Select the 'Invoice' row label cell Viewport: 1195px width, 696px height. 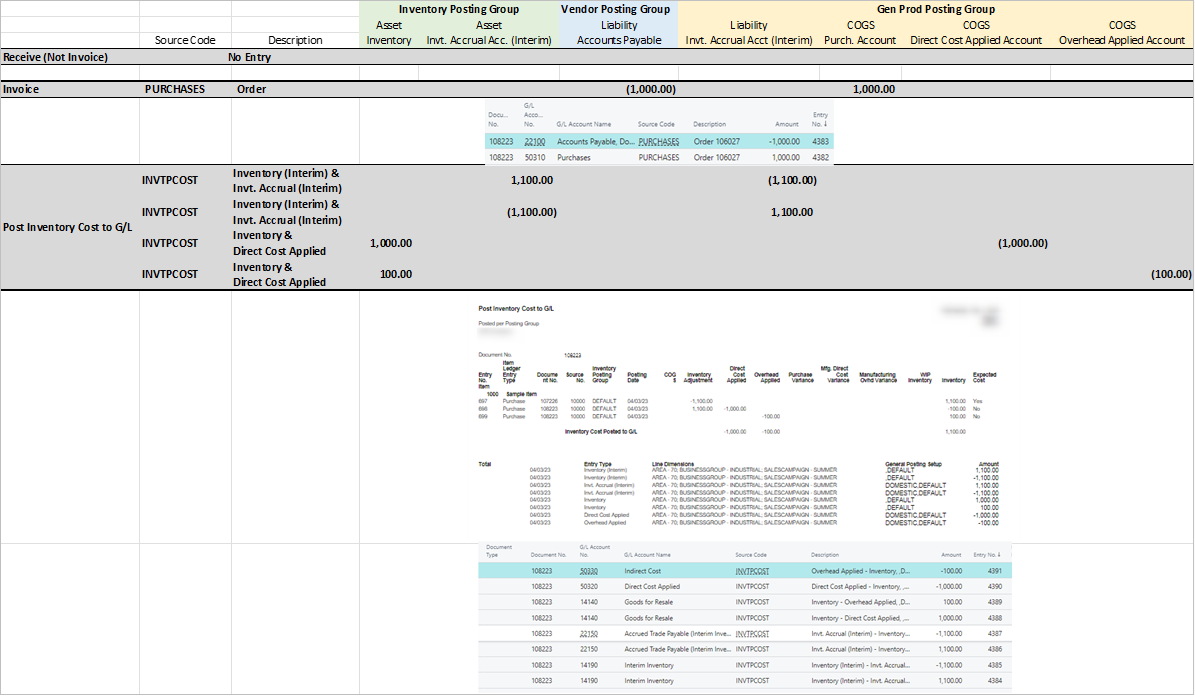pyautogui.click(x=21, y=89)
